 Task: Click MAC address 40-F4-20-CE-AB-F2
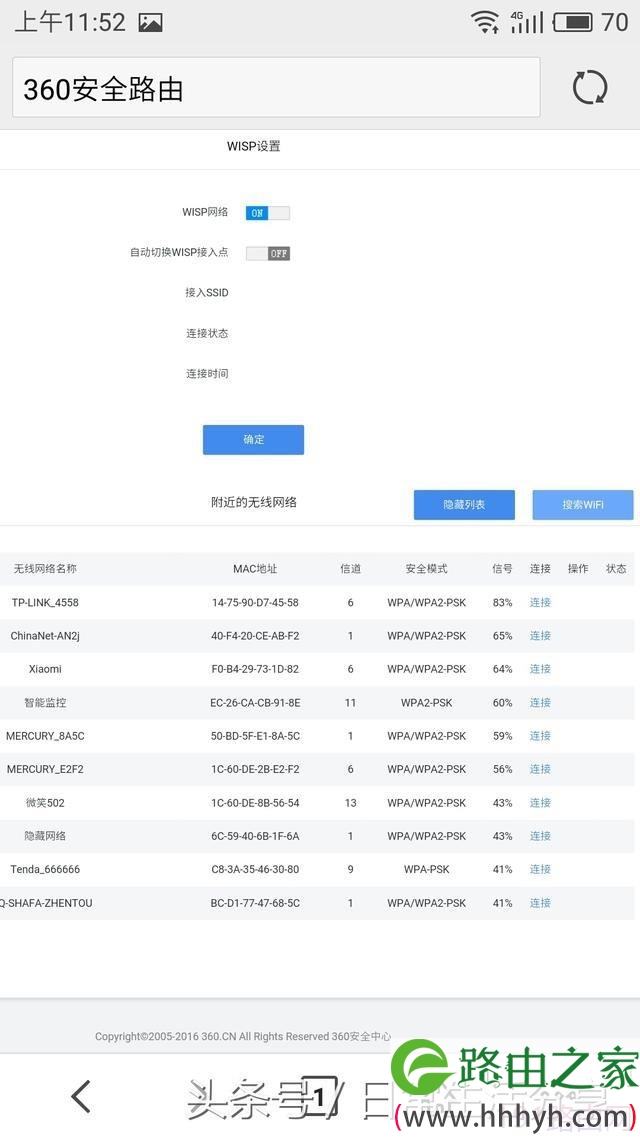(x=255, y=636)
